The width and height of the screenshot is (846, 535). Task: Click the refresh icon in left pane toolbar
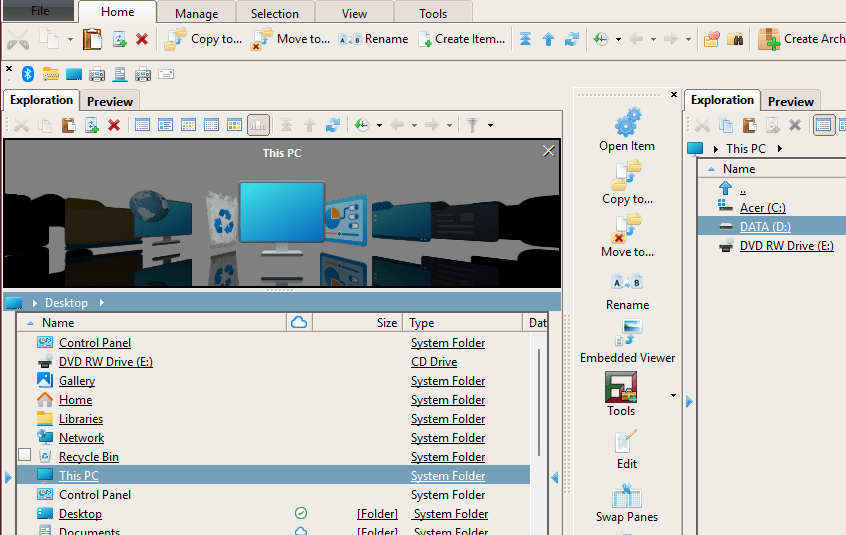coord(333,125)
